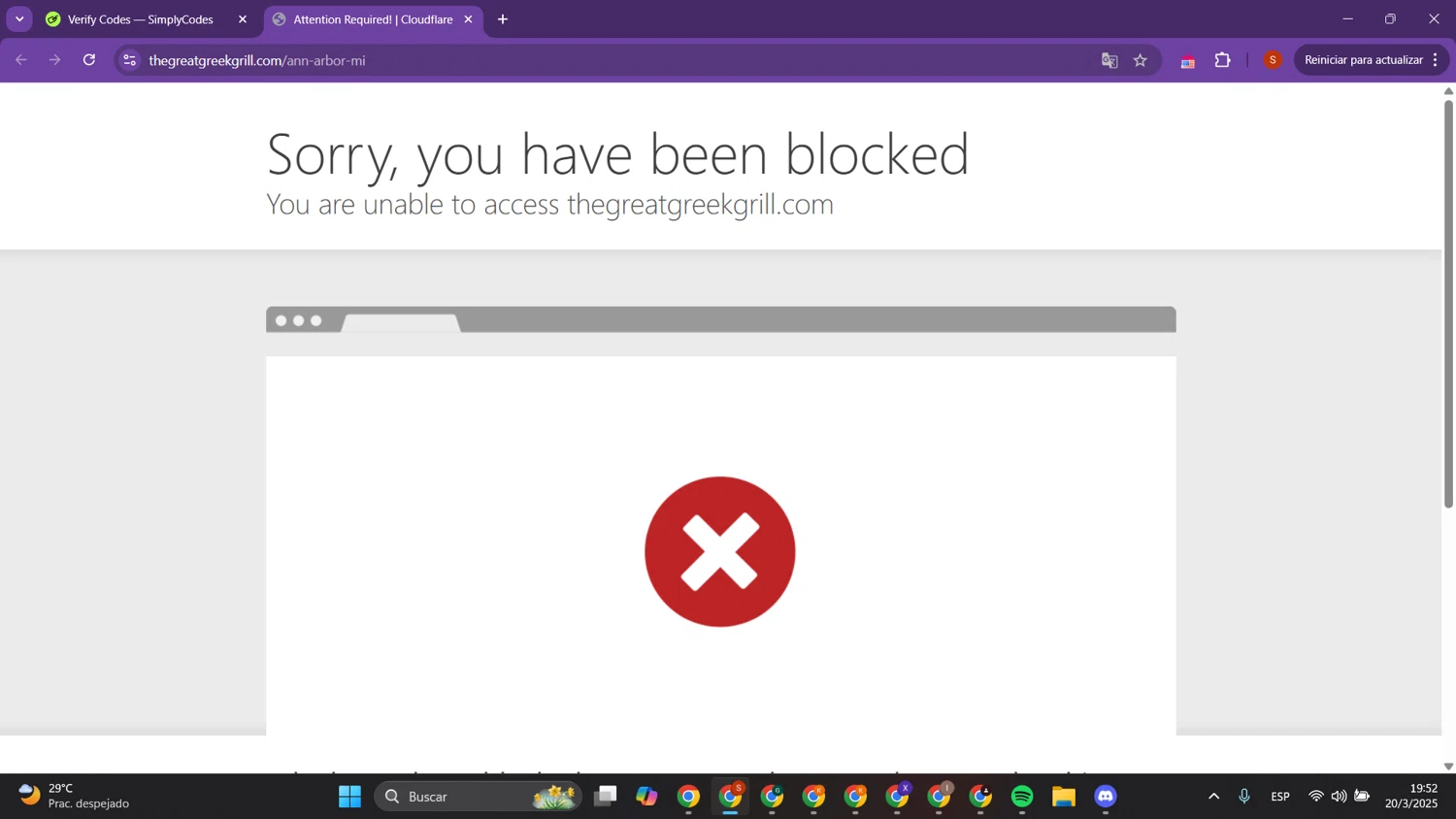
Task: Focus the address bar URL field
Action: tap(612, 60)
